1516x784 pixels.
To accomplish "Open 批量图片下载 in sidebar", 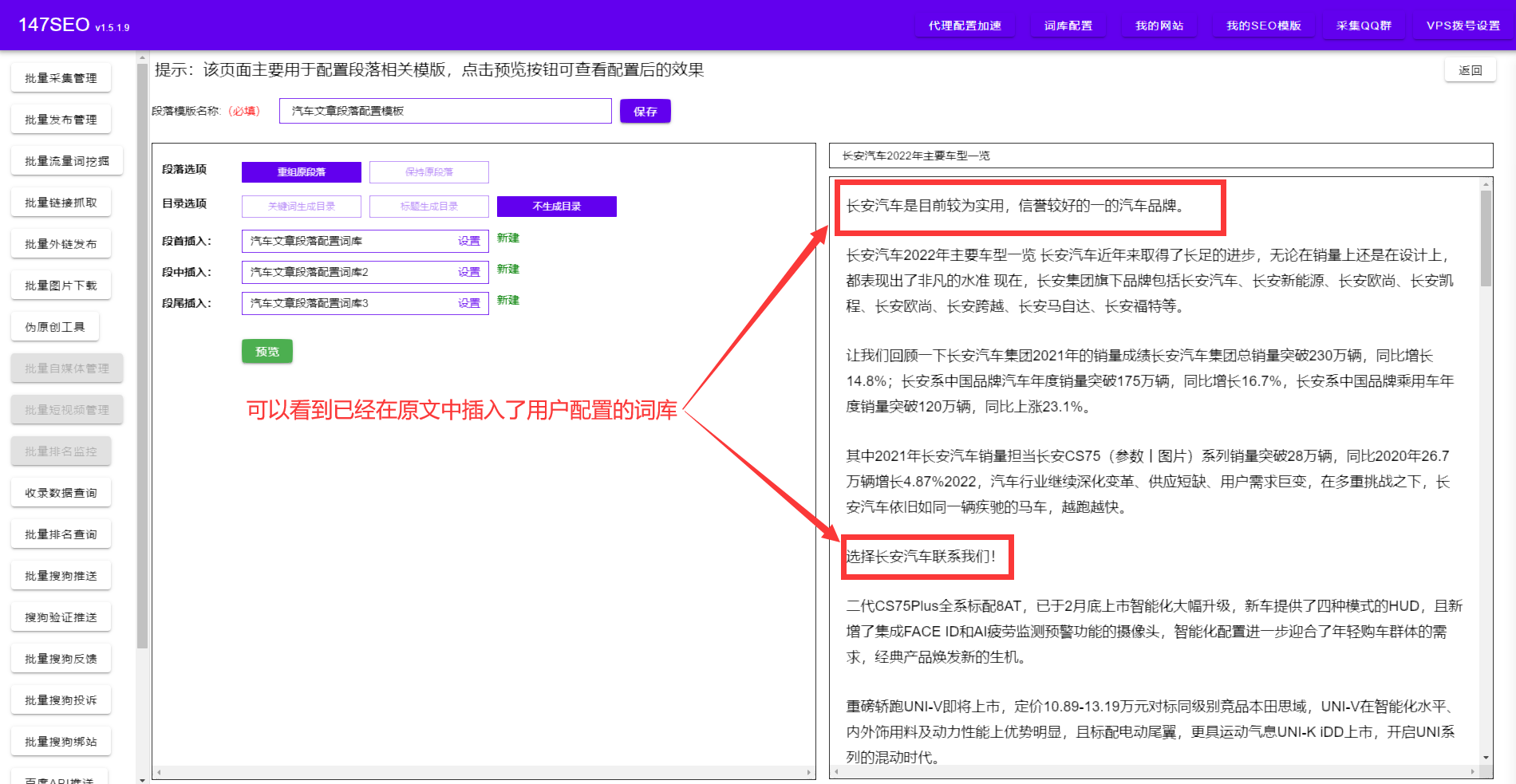I will tap(61, 286).
